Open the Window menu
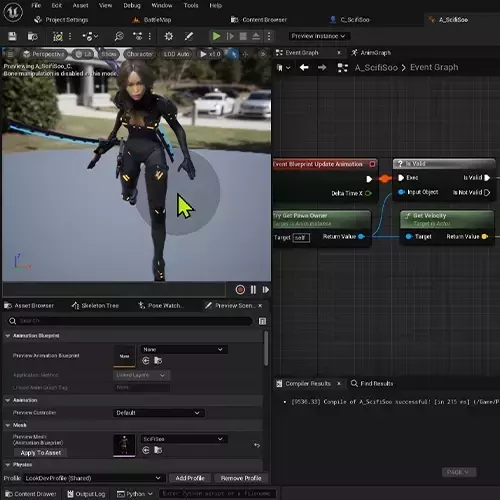Viewport: 500px width, 500px height. coord(162,5)
